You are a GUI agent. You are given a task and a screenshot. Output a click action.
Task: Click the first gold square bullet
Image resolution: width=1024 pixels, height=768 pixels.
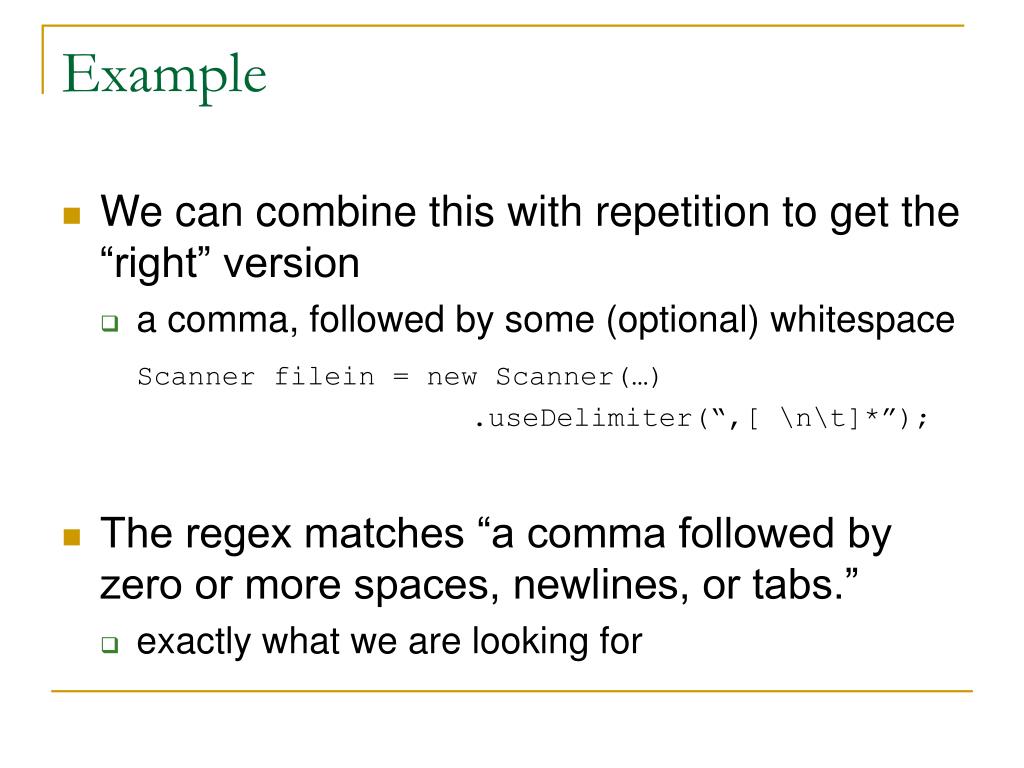pos(72,216)
